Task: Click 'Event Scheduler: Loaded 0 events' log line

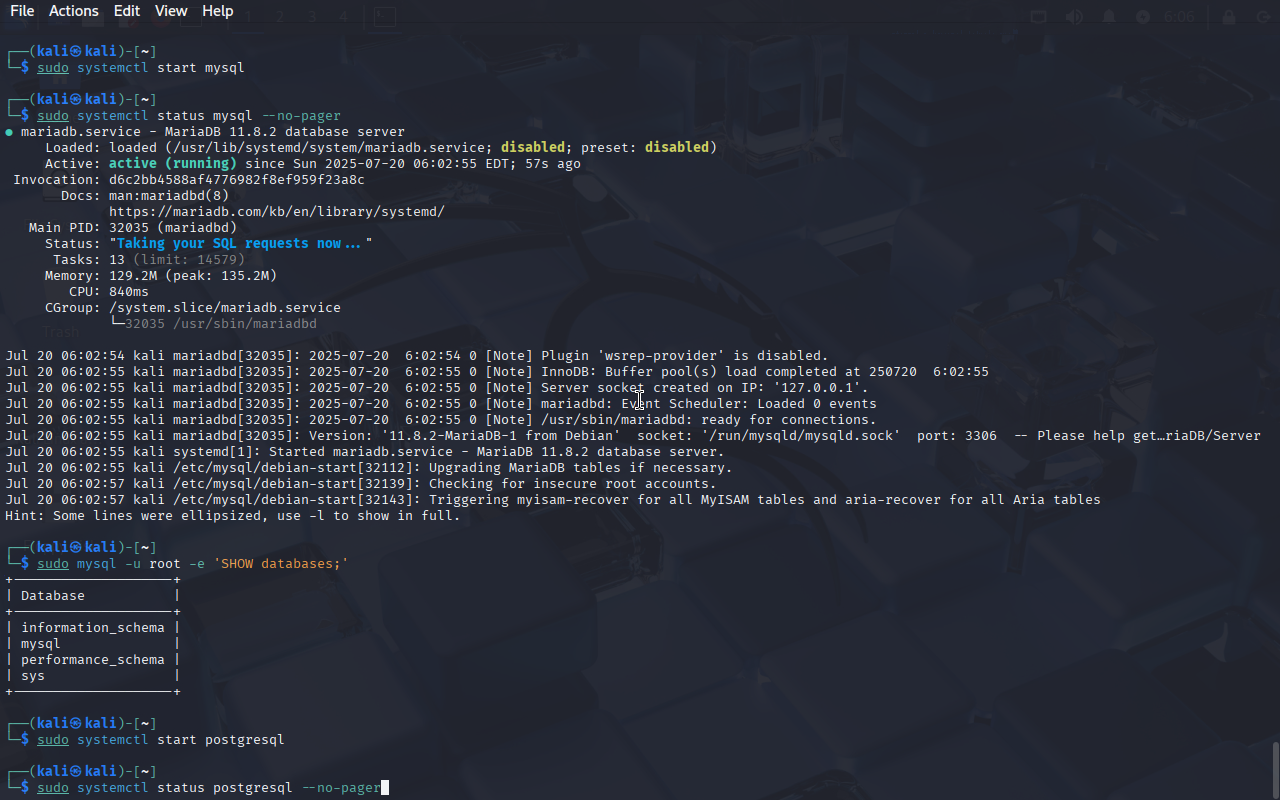Action: [x=441, y=404]
